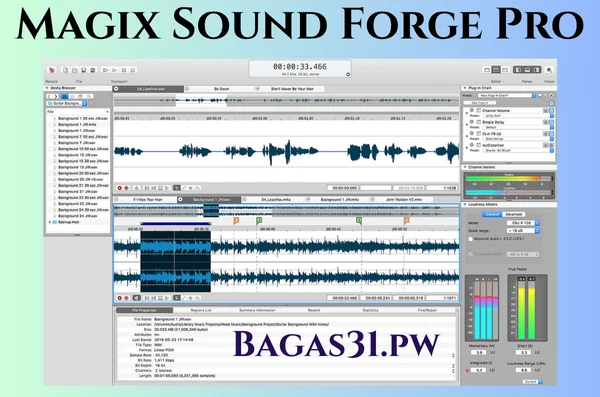
Task: Open the loudness Mode dropdown
Action: click(523, 223)
